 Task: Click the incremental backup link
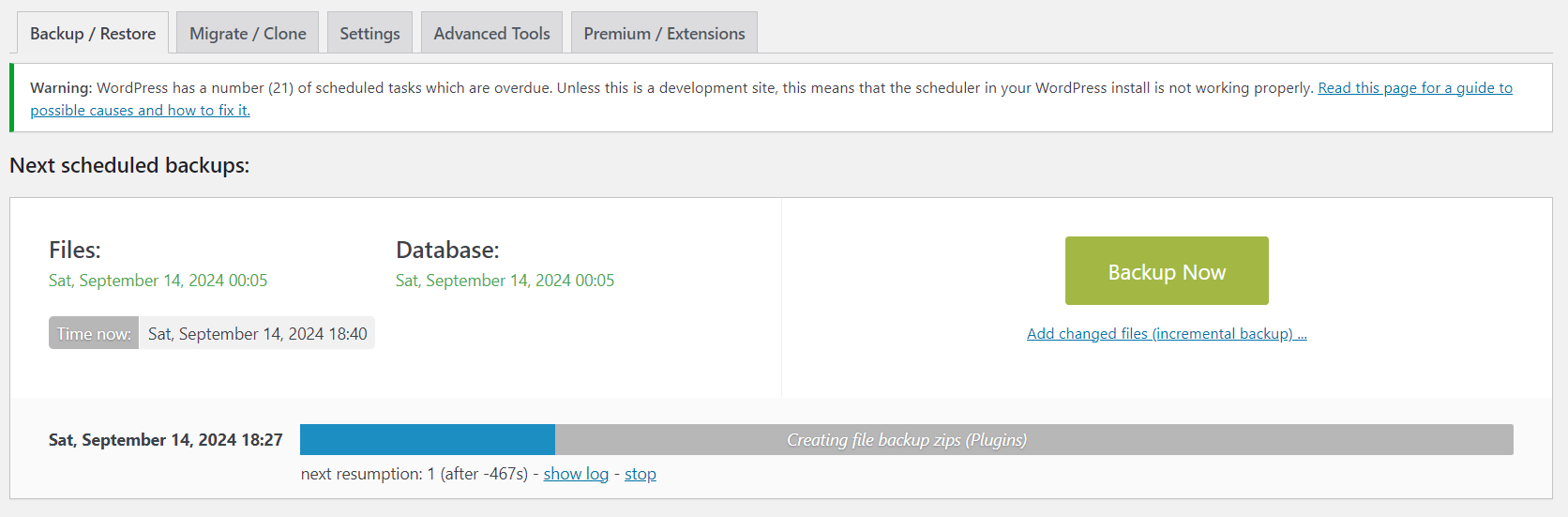pos(1167,334)
